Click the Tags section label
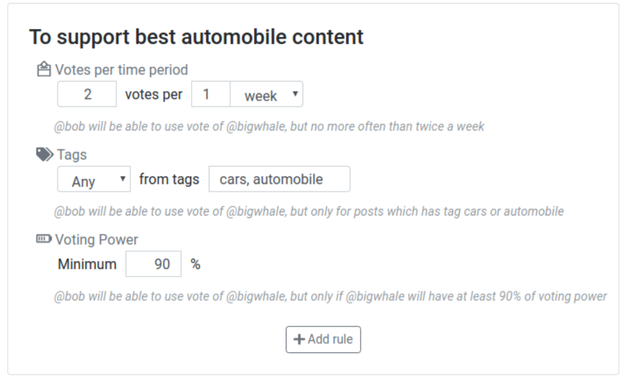This screenshot has width=628, height=380. point(72,155)
